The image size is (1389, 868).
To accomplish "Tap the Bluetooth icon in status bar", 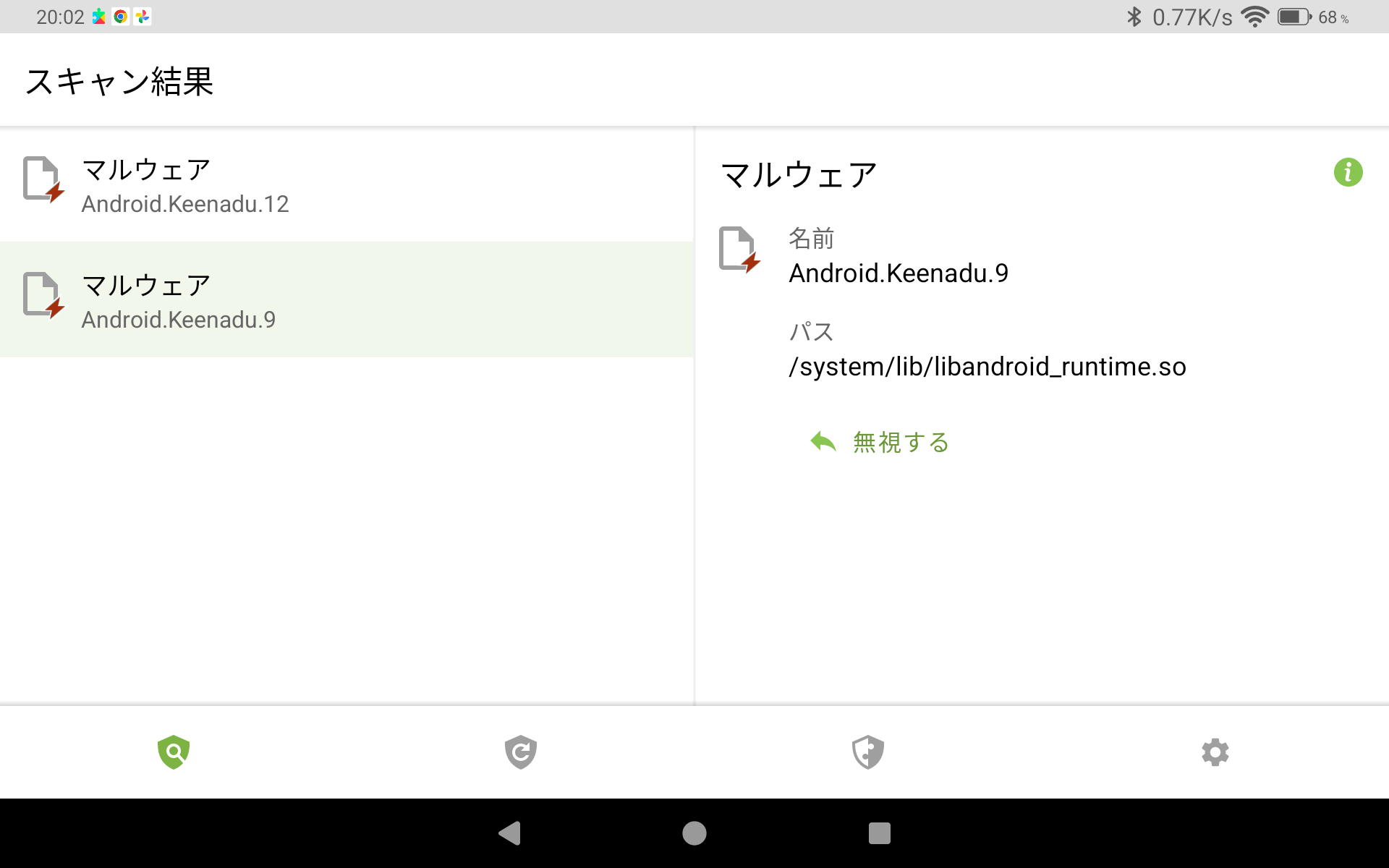I will click(x=1134, y=17).
